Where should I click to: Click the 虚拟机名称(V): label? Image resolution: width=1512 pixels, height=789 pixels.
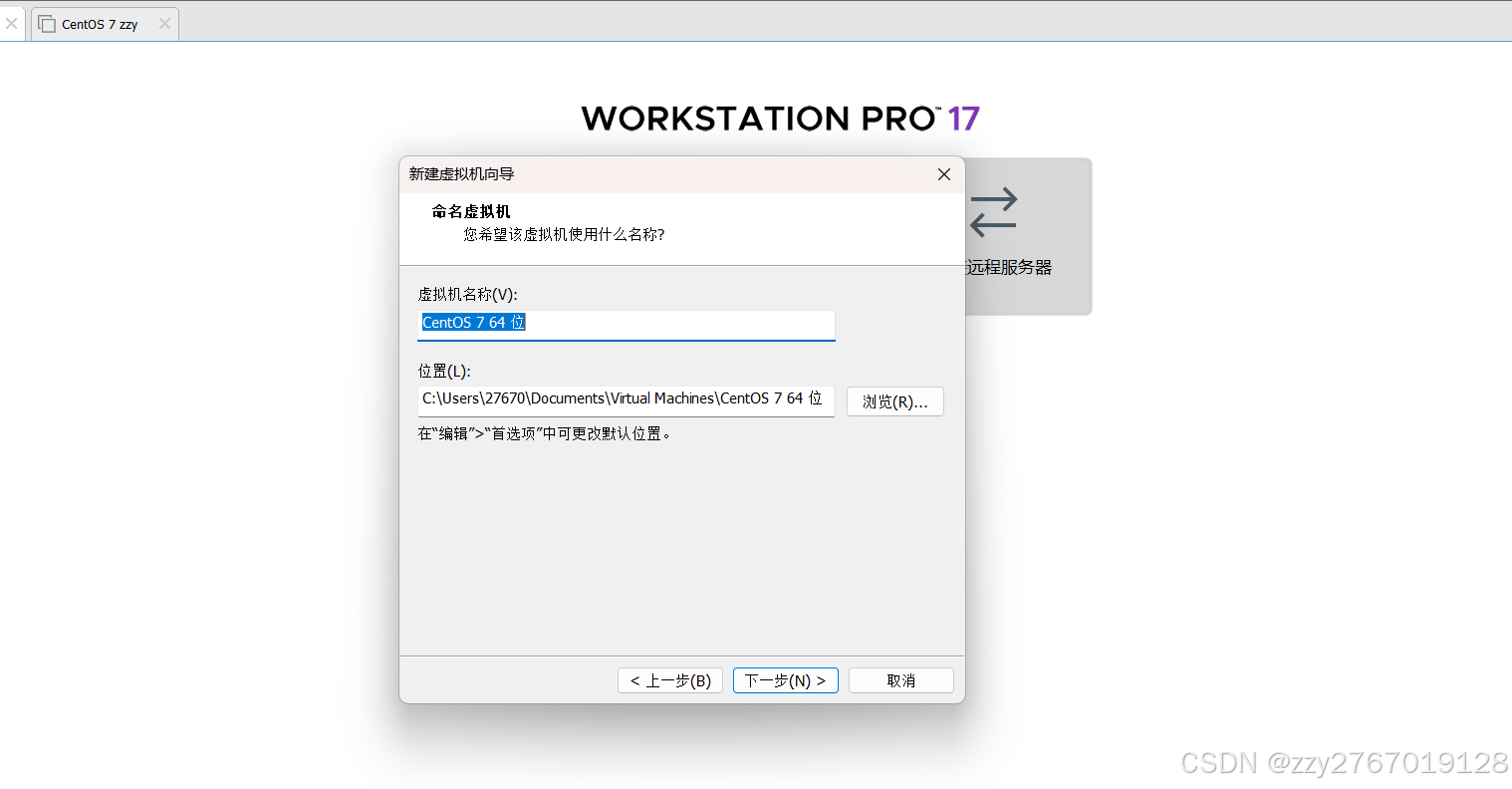467,295
